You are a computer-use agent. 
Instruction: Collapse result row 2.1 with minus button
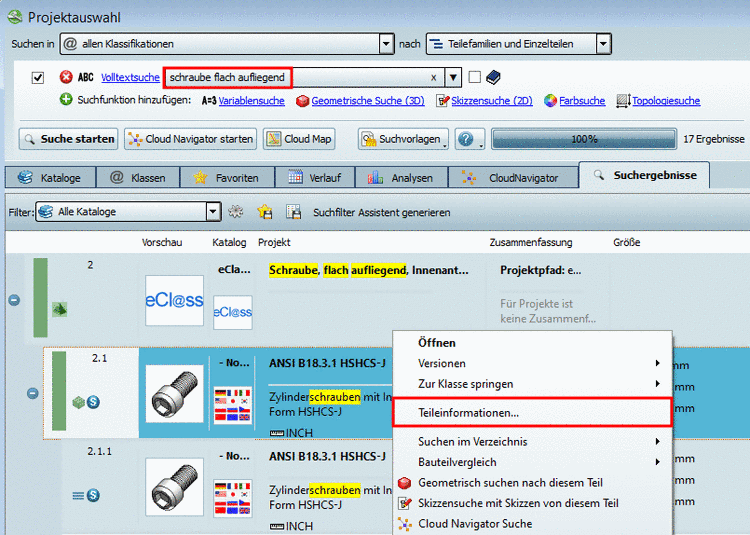(33, 393)
